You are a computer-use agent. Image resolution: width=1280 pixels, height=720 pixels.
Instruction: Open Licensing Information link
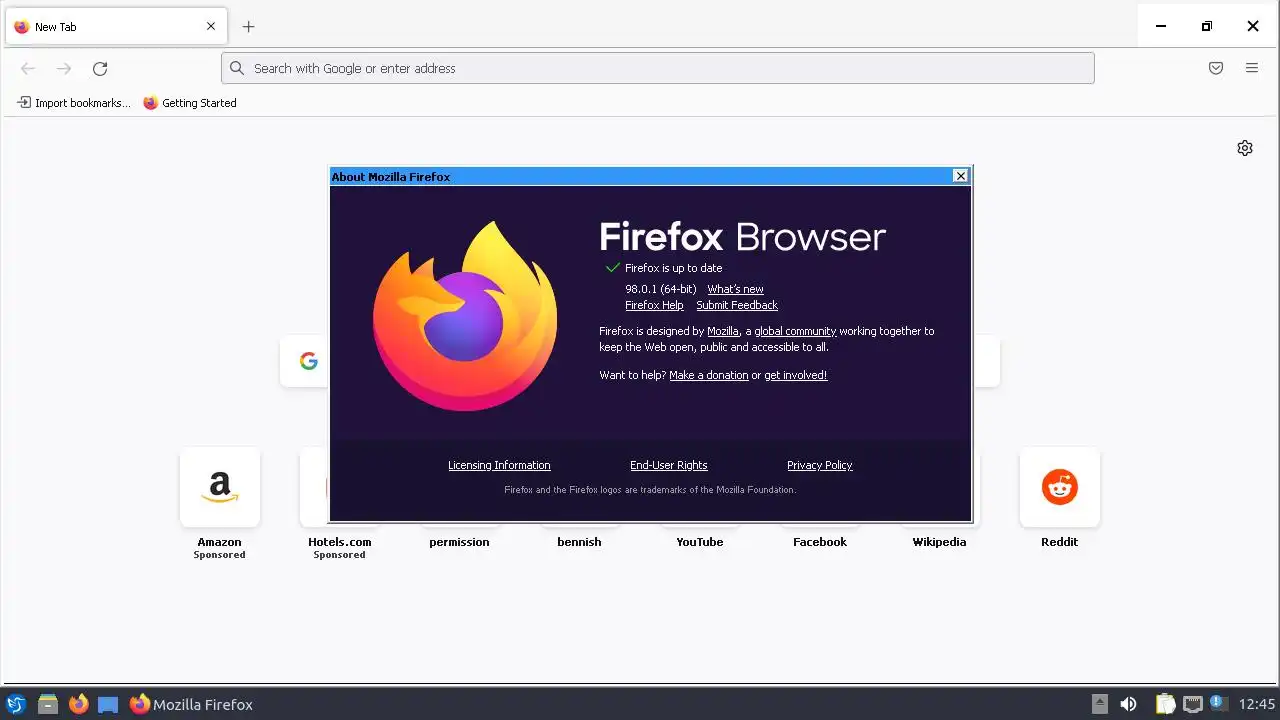499,465
